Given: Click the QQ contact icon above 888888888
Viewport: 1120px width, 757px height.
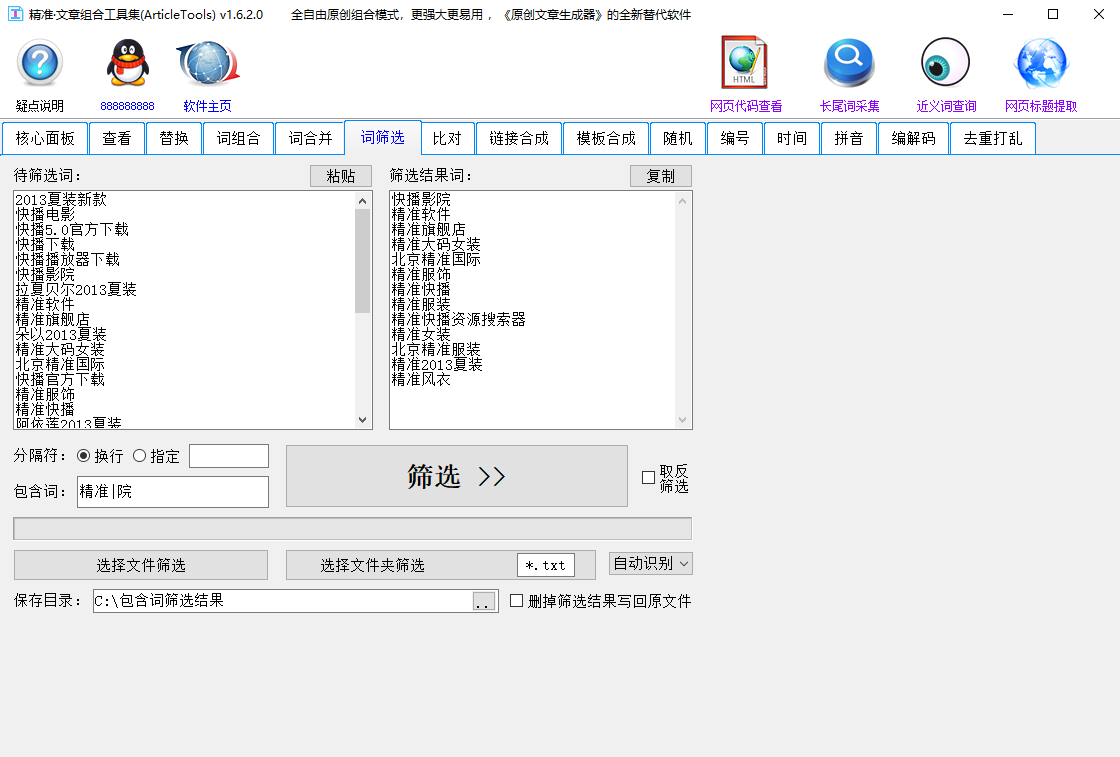Looking at the screenshot, I should tap(124, 63).
